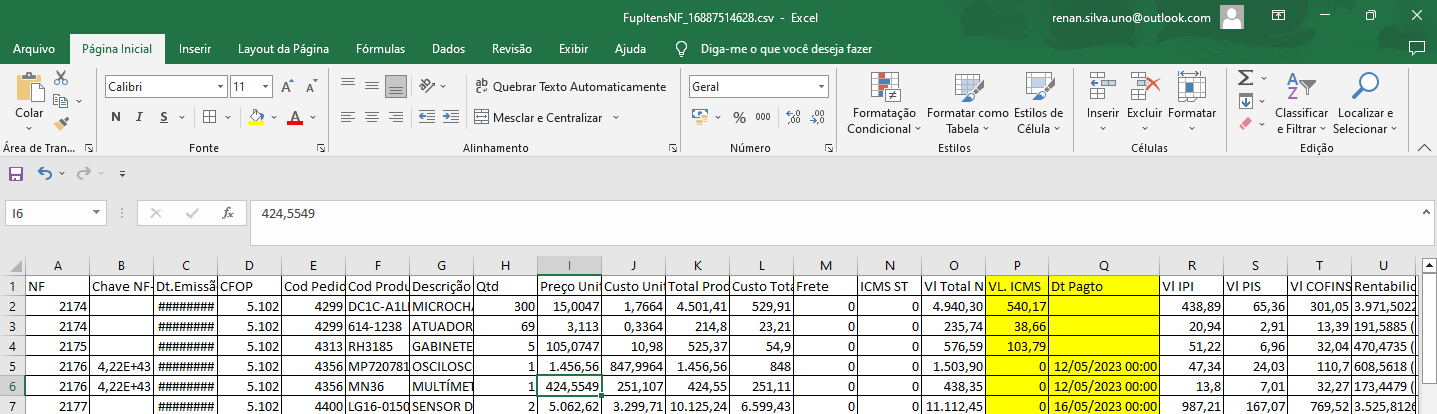
Task: Select the Format Painter brush
Action: (61, 124)
